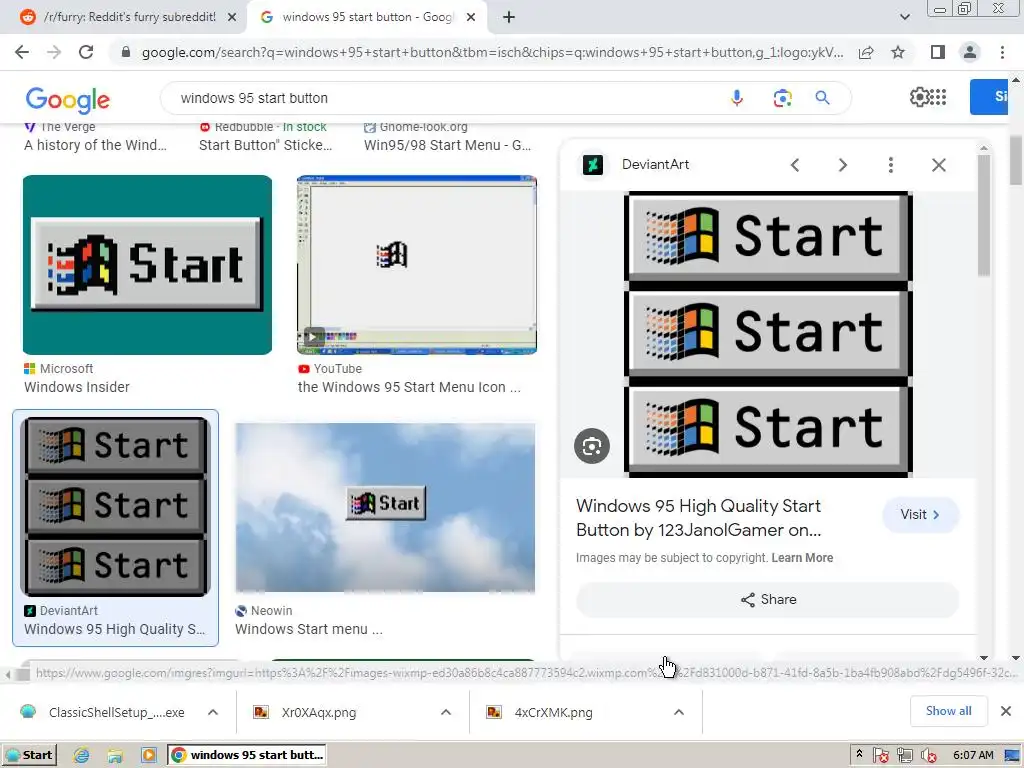Open the Windows Start menu ... Neowin caption
The image size is (1024, 768).
[x=309, y=629]
